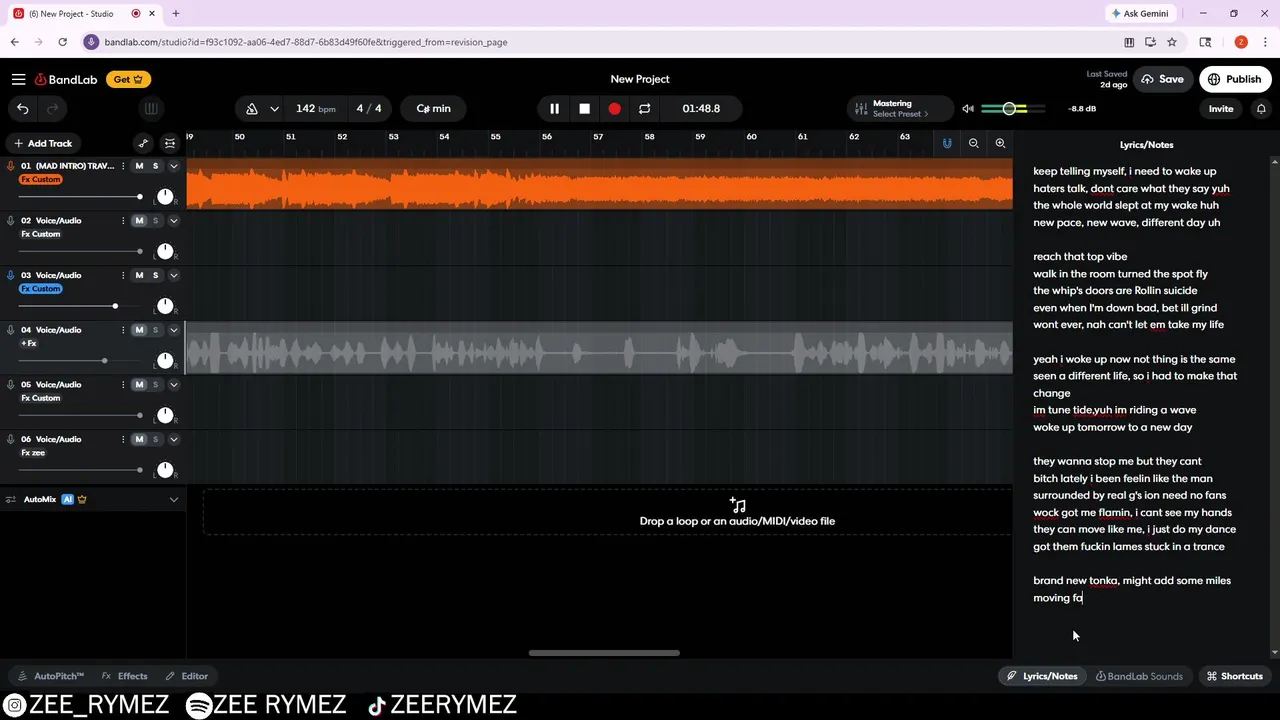This screenshot has width=1280, height=720.
Task: Solo track 01 MAD INTRO
Action: [155, 166]
